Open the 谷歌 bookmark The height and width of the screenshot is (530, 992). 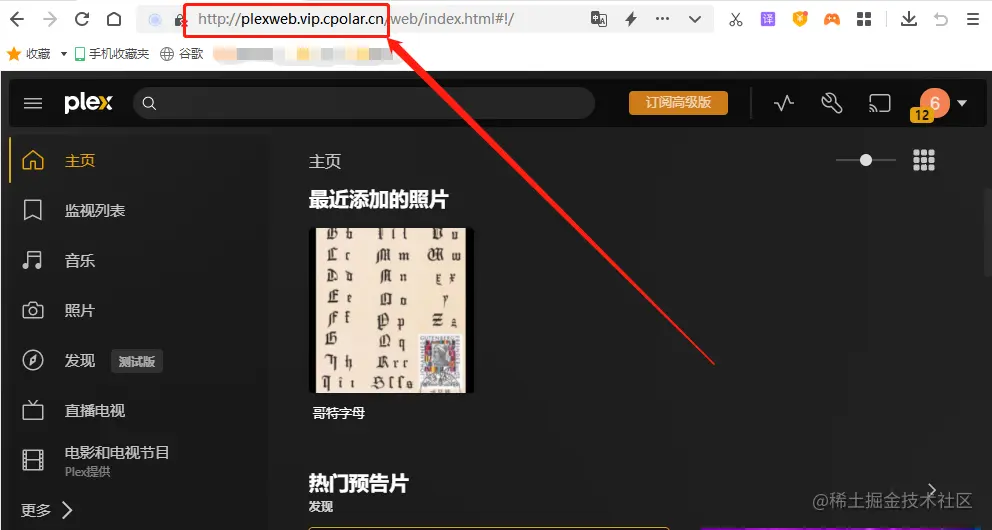click(x=182, y=54)
